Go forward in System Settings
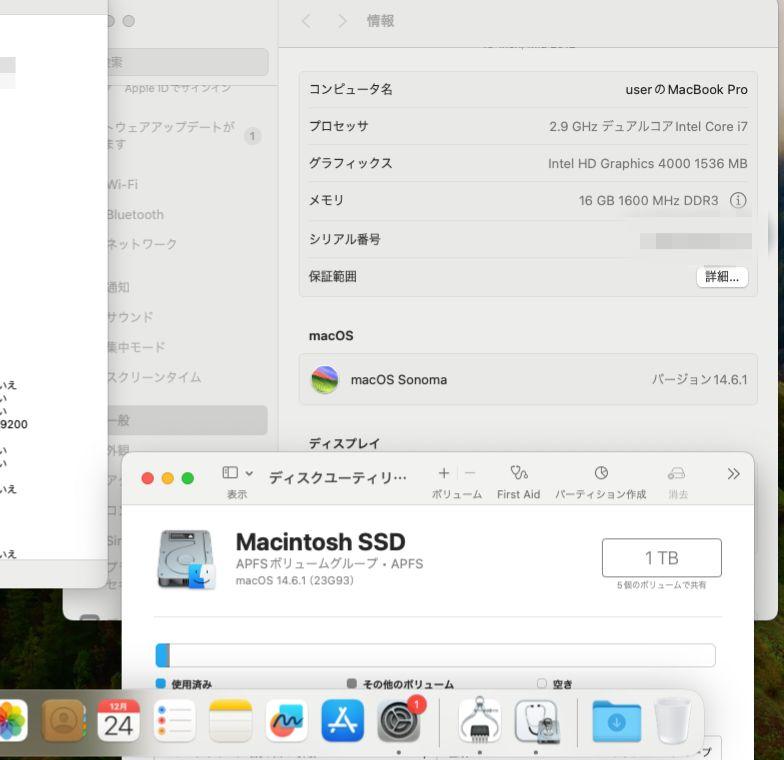784x760 pixels. pyautogui.click(x=342, y=21)
